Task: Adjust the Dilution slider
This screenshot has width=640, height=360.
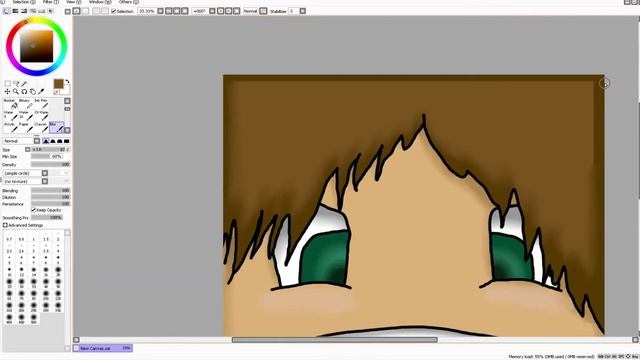Action: 50,197
